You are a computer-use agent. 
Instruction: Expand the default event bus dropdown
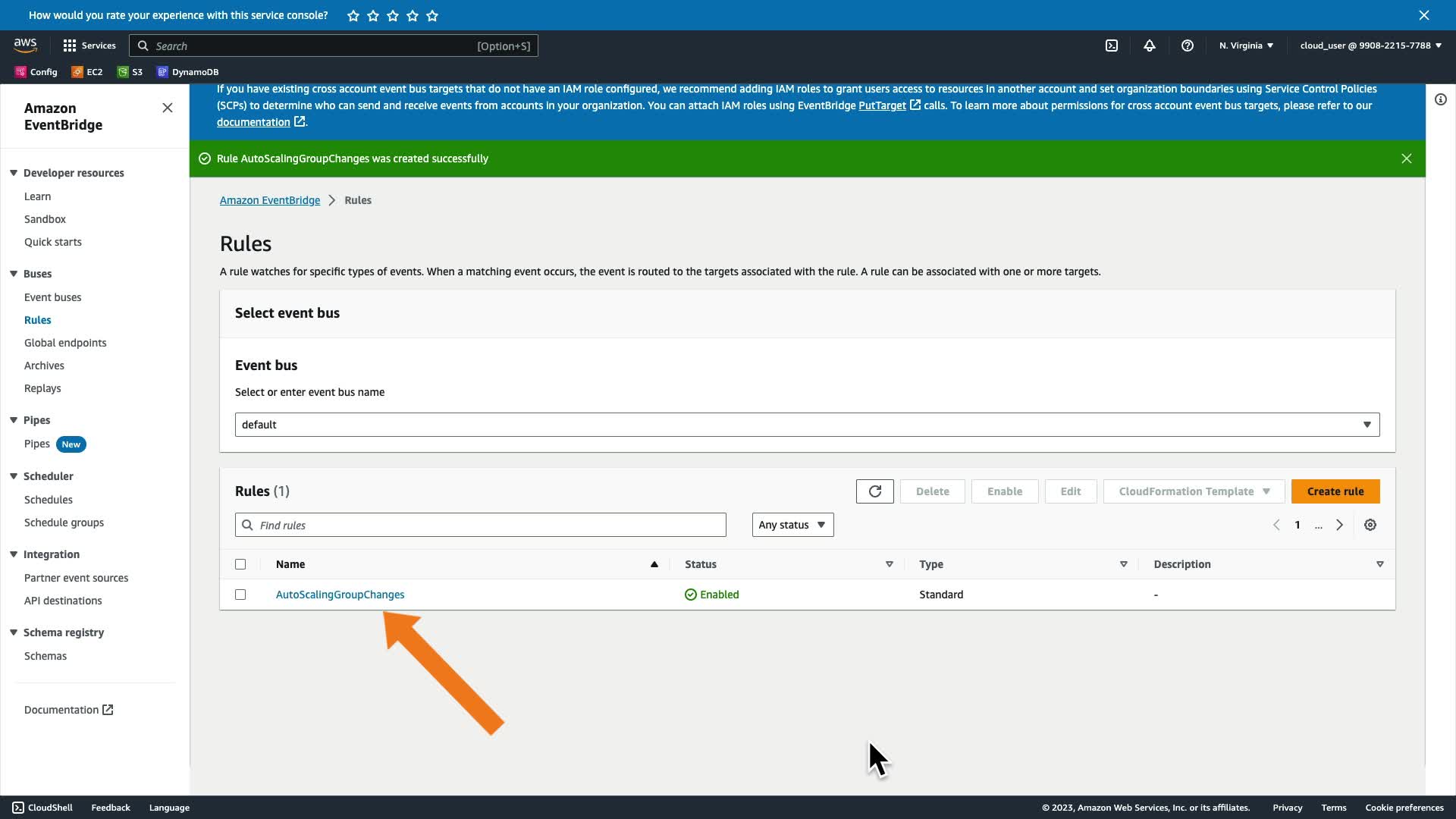[807, 425]
